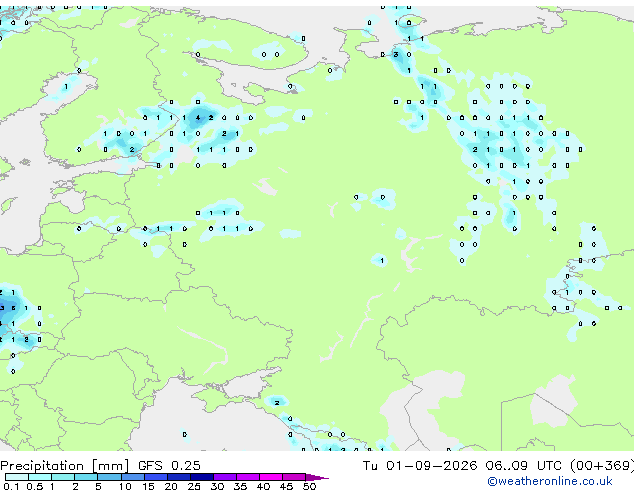Click the precipitation patch over the Sea of Azov
Image resolution: width=634 pixels, height=490 pixels.
click(x=277, y=401)
